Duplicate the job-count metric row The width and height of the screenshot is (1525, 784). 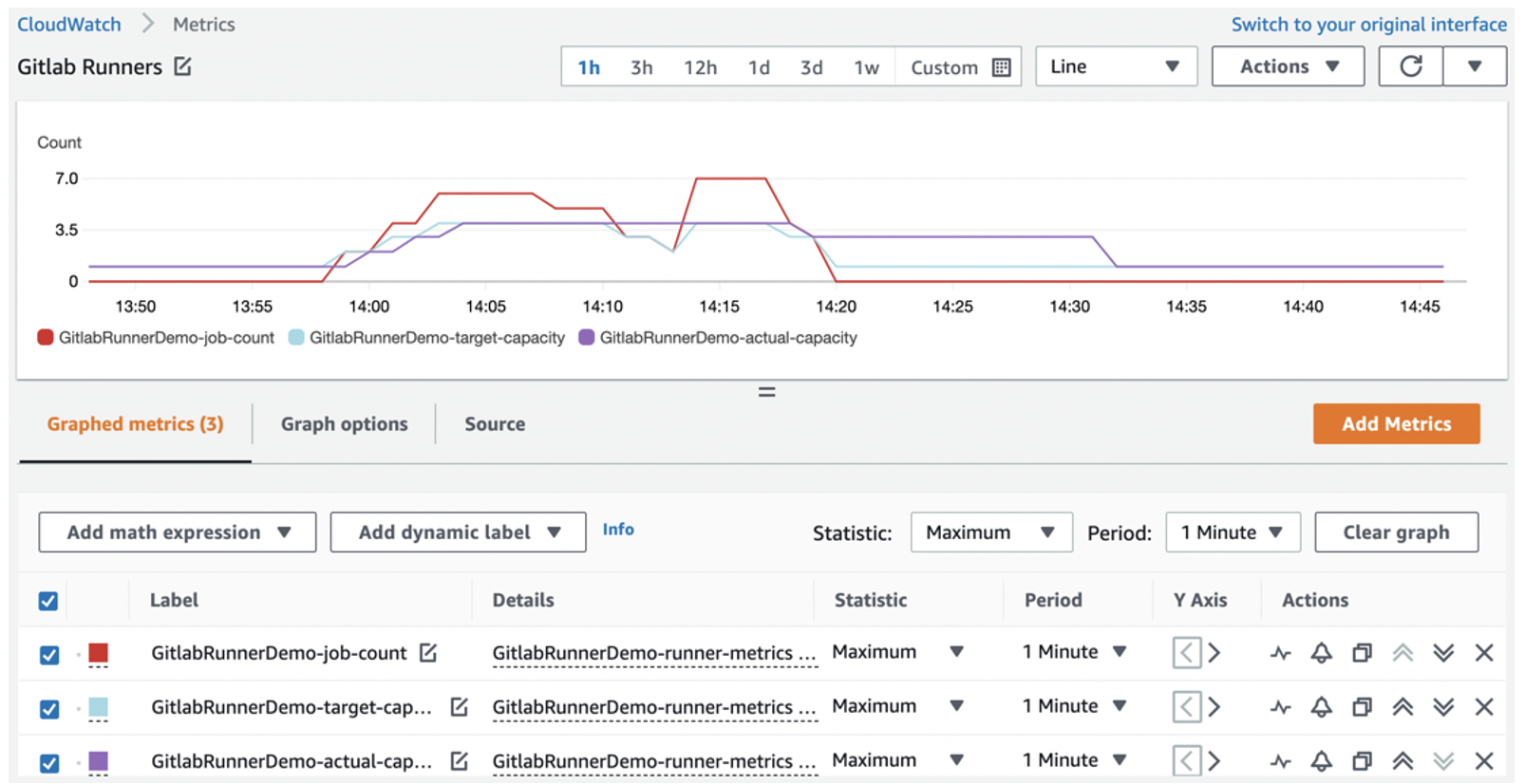1363,653
